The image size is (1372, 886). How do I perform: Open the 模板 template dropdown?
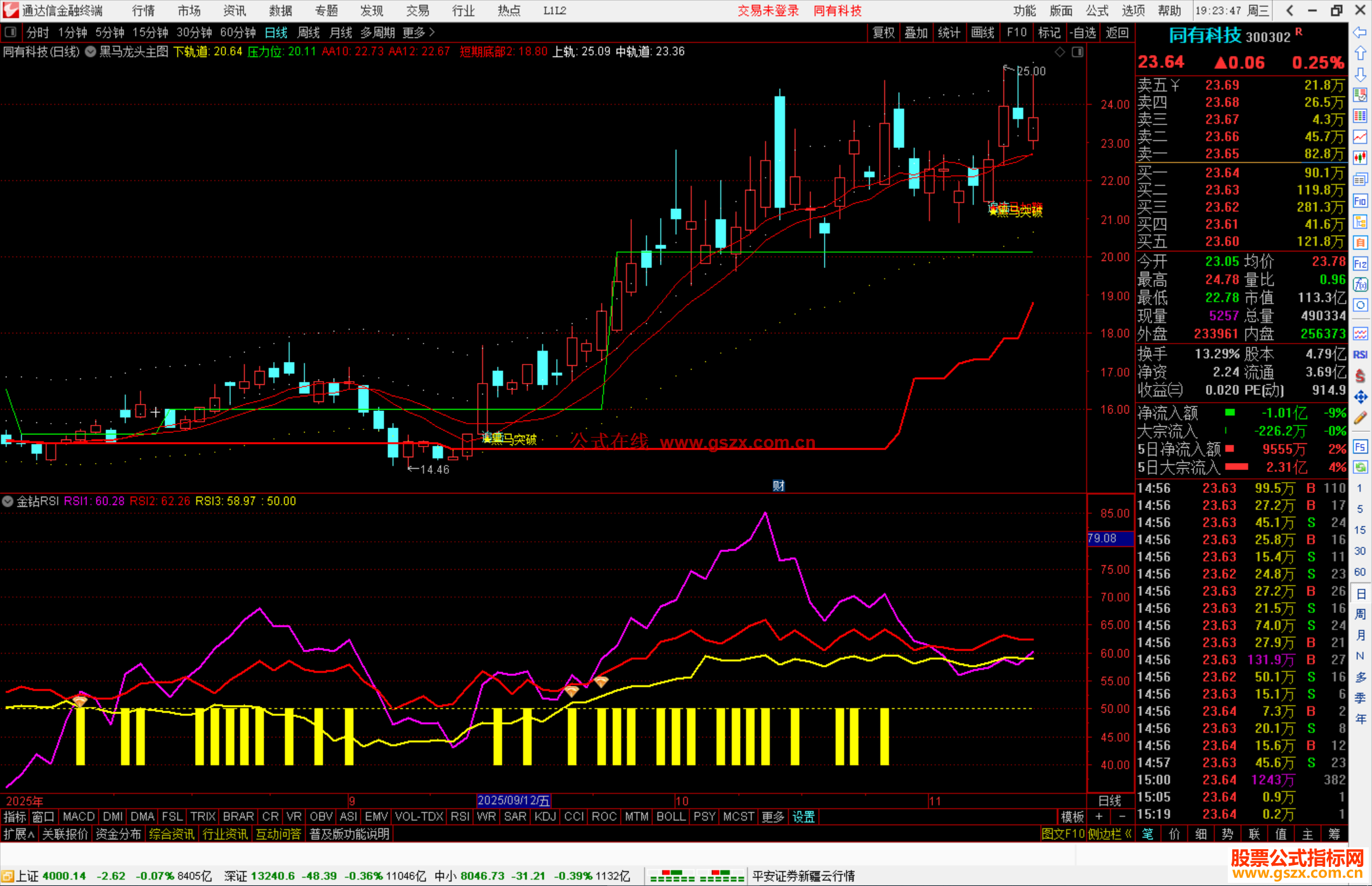[x=1072, y=817]
